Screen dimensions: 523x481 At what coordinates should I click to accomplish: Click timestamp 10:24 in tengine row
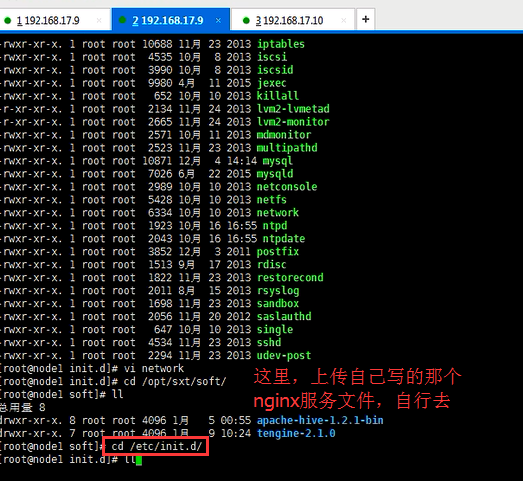point(235,433)
